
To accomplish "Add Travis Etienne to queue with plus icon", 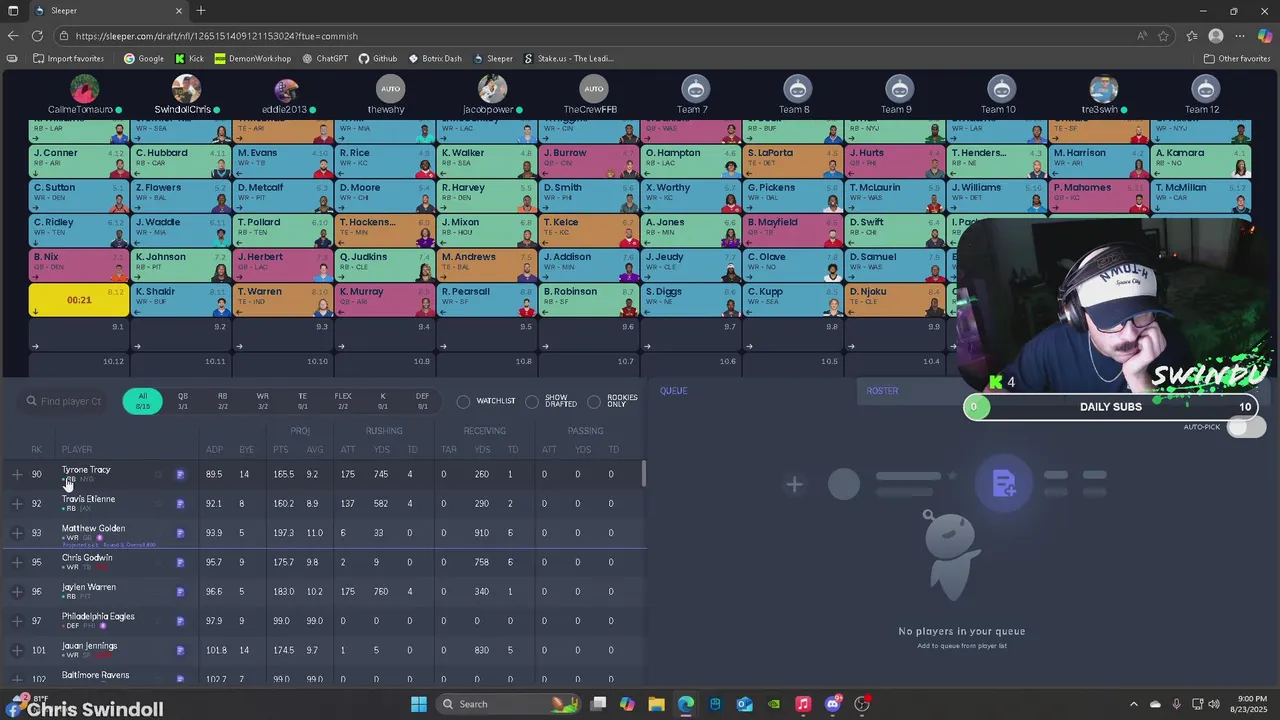I will (x=17, y=503).
